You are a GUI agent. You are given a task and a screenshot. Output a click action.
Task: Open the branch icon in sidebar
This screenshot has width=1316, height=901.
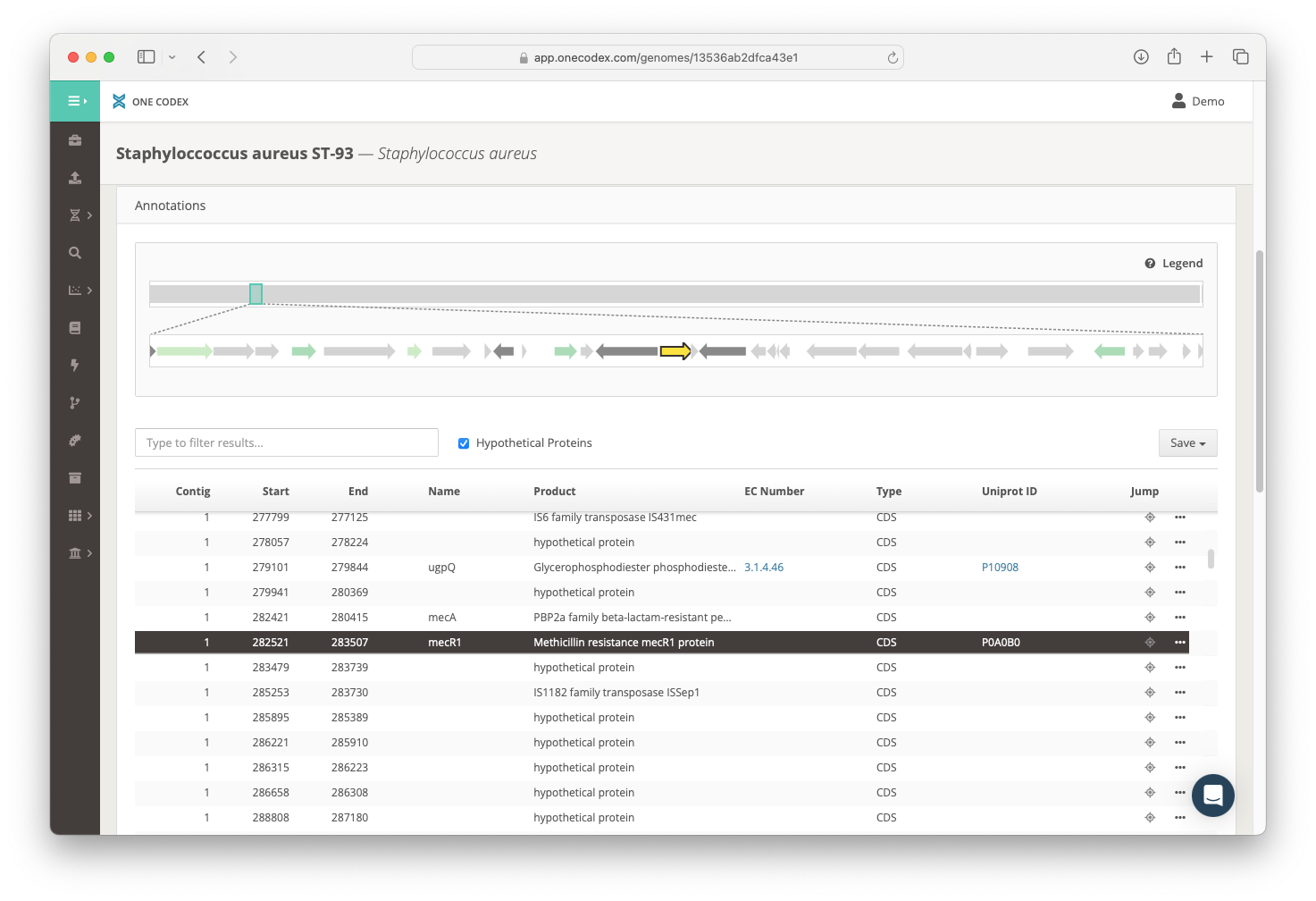75,403
